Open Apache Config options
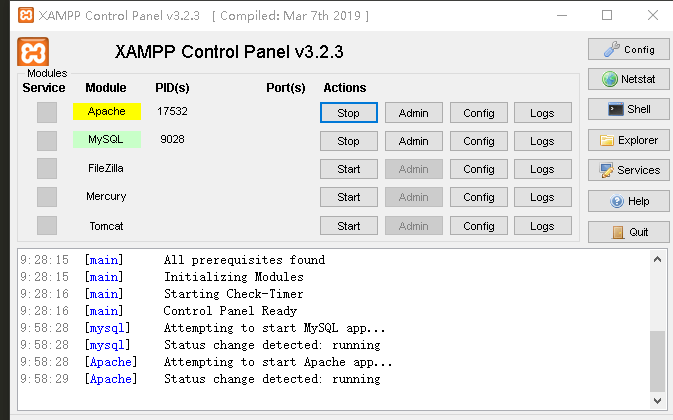Image resolution: width=673 pixels, height=420 pixels. 478,113
